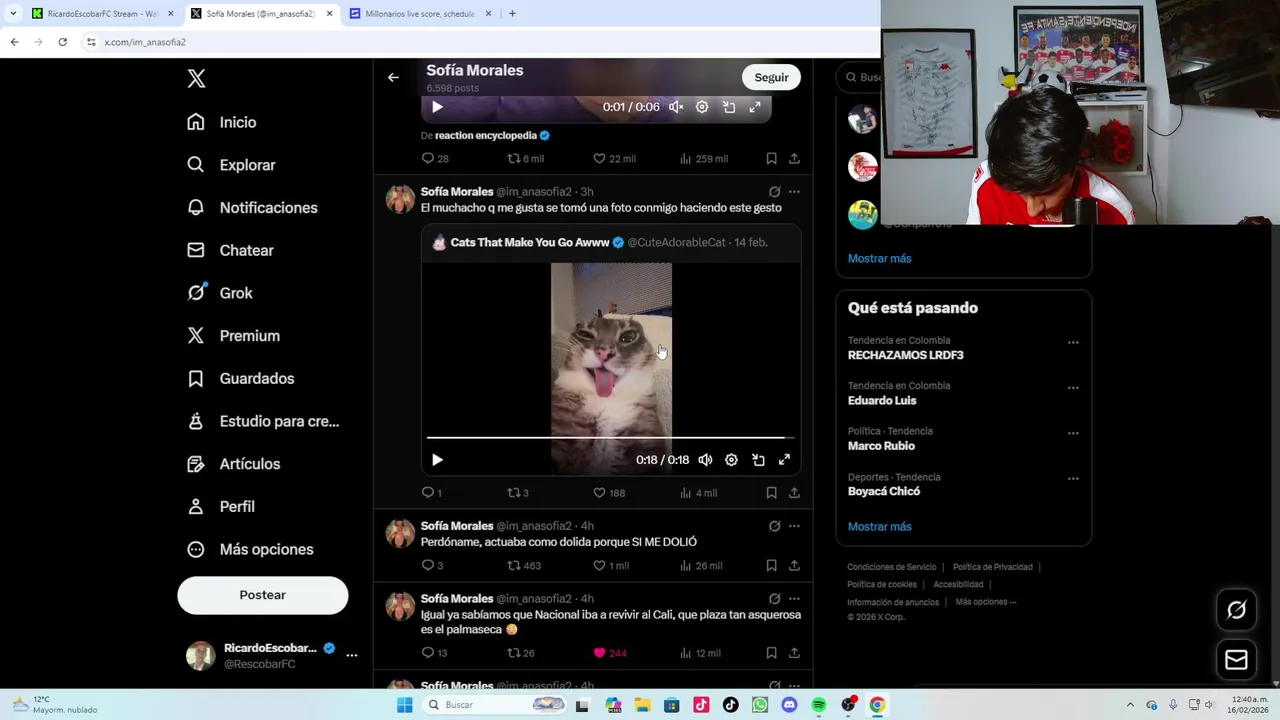Open Cats That Make You Go Awww profile

pyautogui.click(x=530, y=243)
